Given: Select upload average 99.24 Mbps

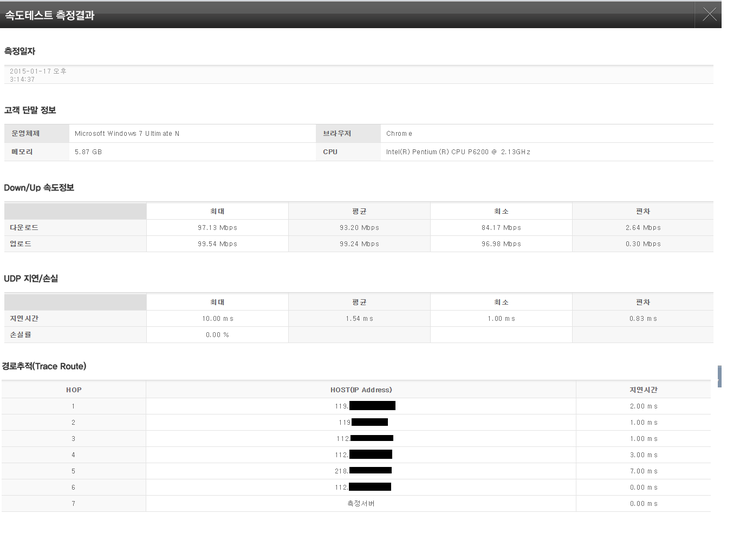Looking at the screenshot, I should [x=359, y=244].
